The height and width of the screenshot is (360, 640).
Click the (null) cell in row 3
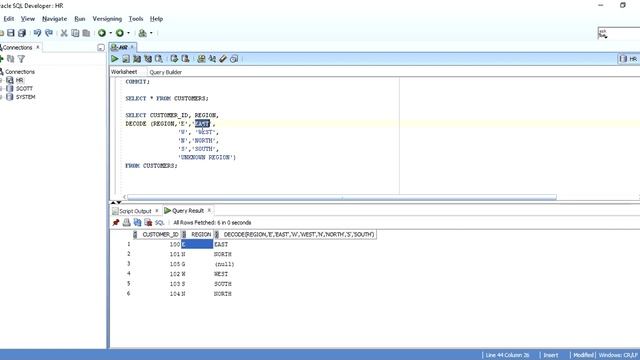(224, 264)
